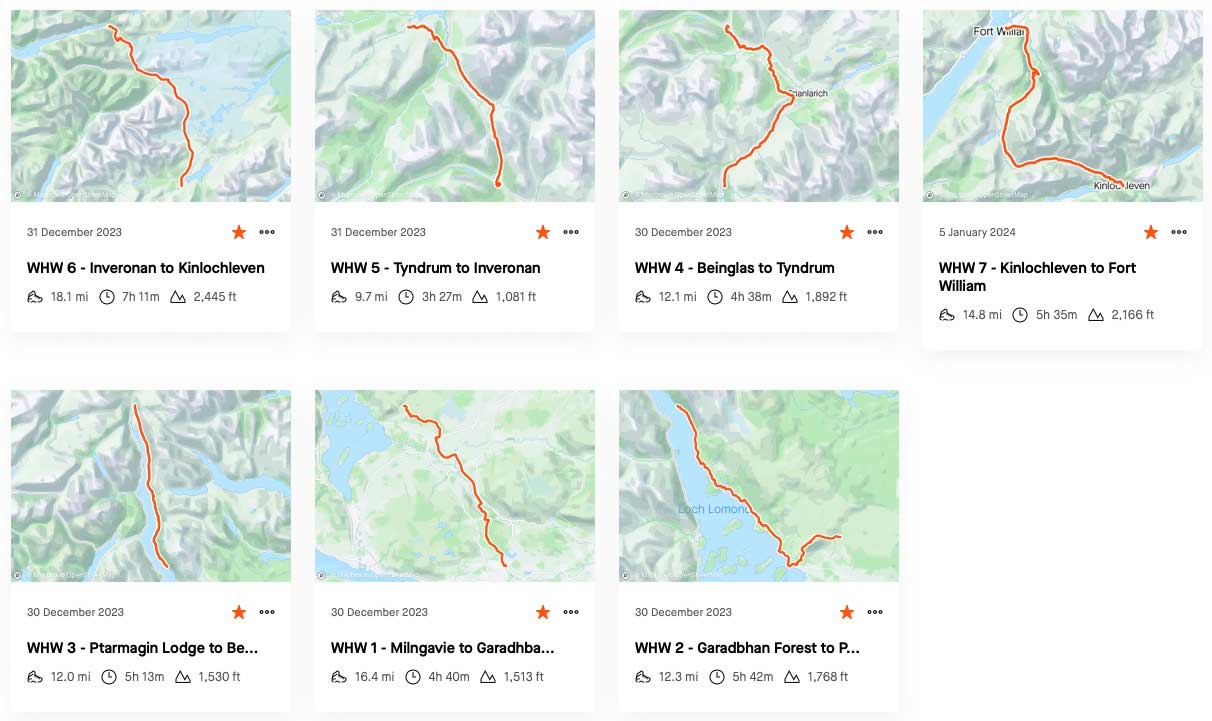Open WHW 4 - Beinglas to Tyndrum title
1212x721 pixels.
[x=735, y=268]
